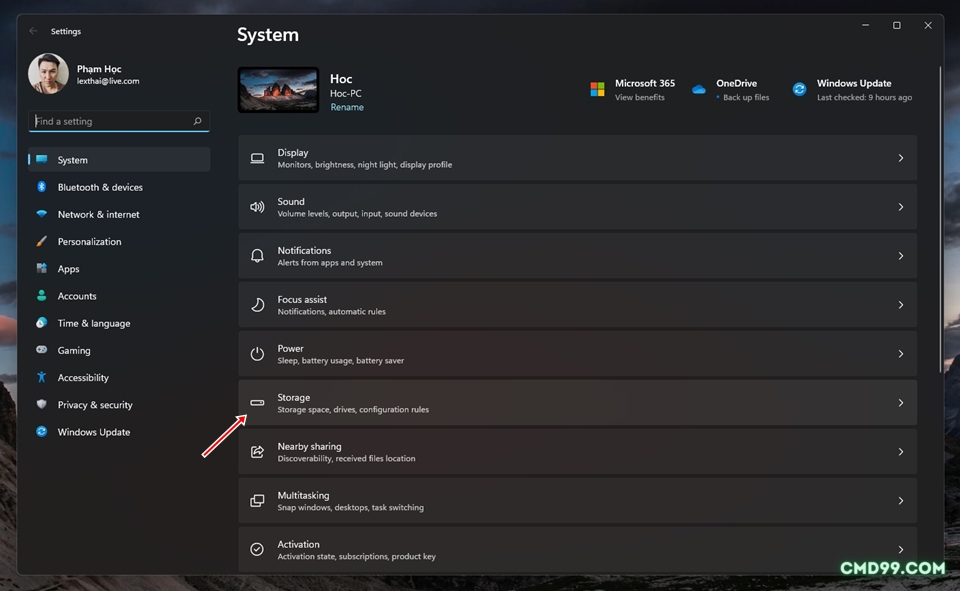Click the Notifications bell icon
960x591 pixels.
pyautogui.click(x=257, y=255)
